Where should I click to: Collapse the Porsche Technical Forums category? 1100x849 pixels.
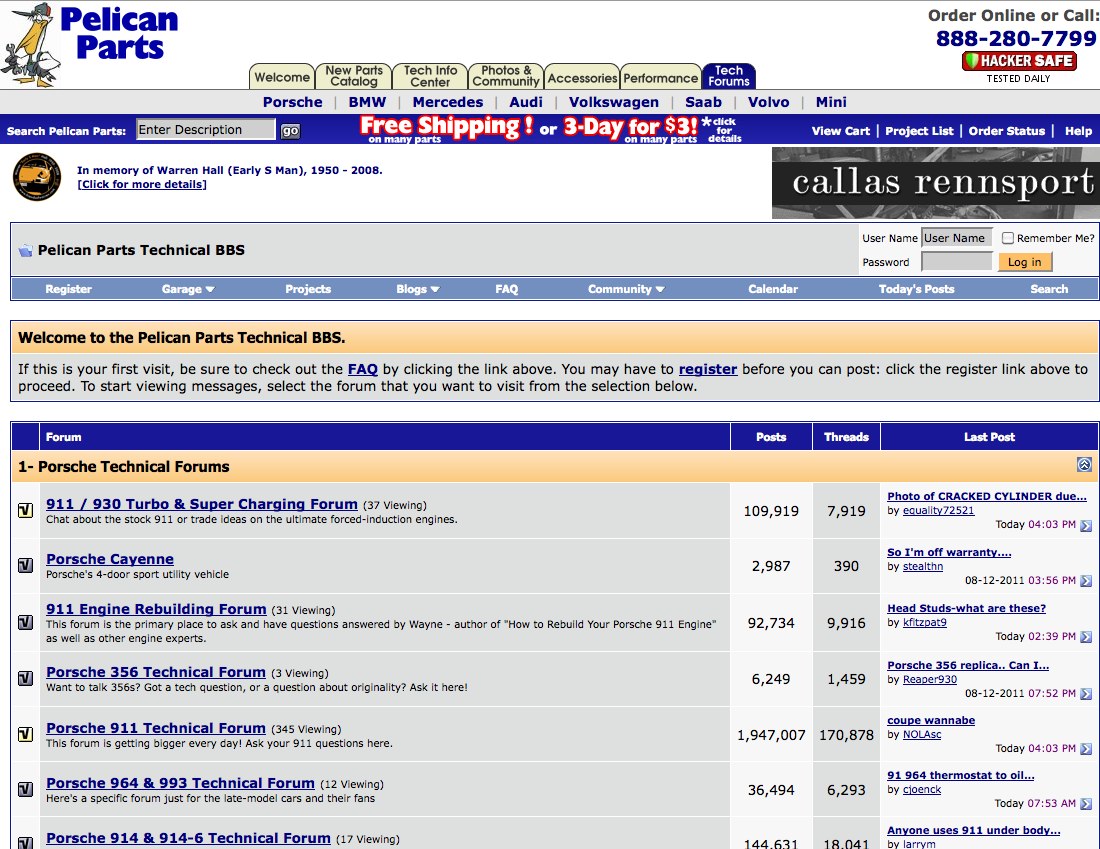[1084, 465]
